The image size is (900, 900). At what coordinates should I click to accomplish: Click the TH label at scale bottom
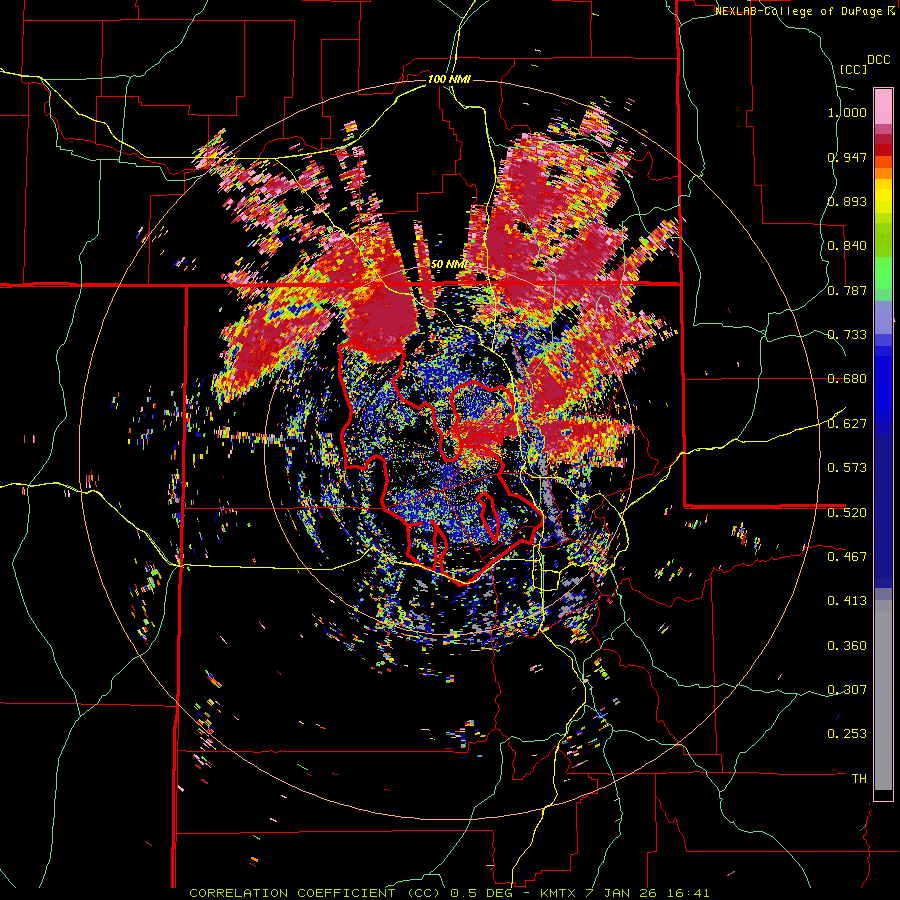point(859,779)
